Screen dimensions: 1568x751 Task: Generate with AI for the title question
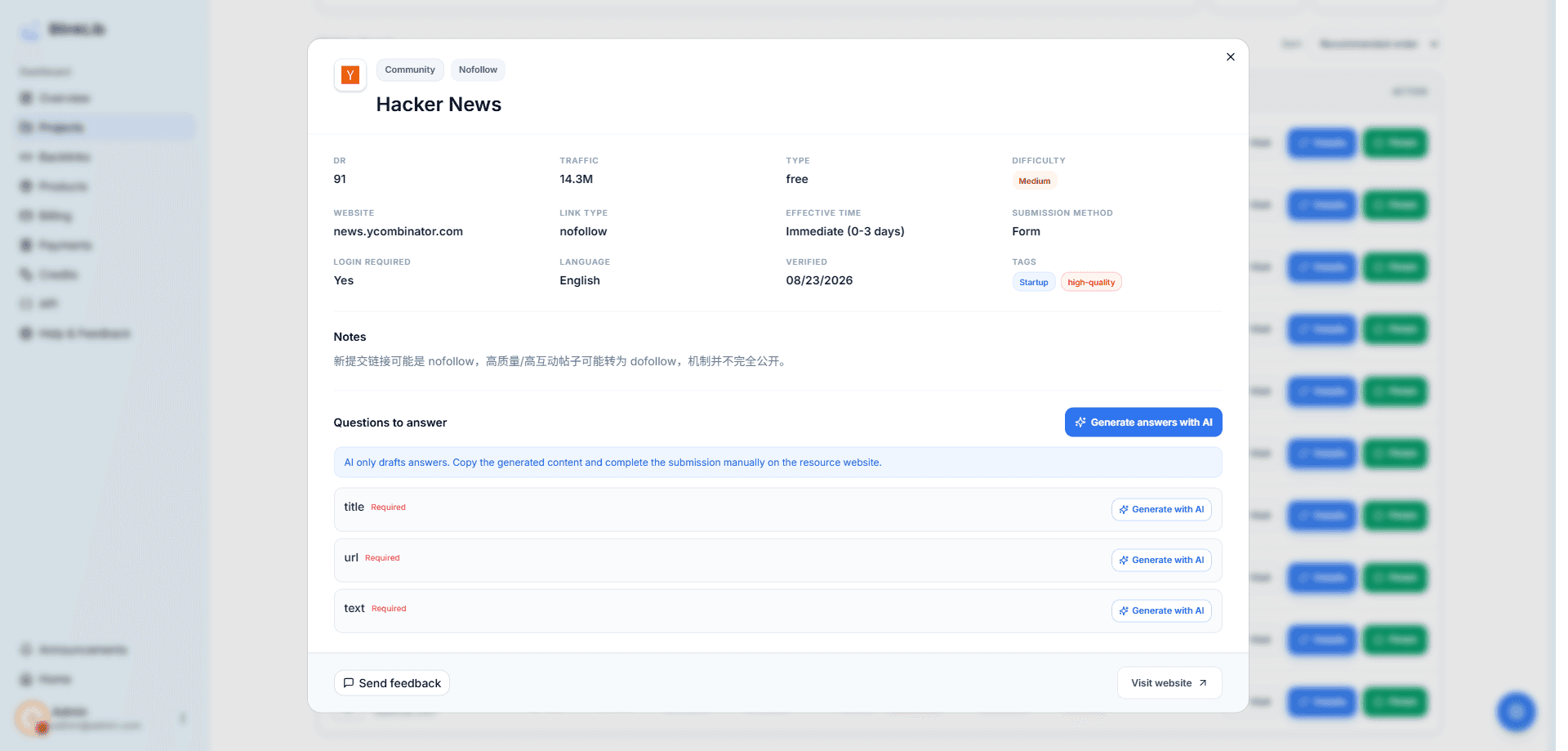coord(1161,510)
